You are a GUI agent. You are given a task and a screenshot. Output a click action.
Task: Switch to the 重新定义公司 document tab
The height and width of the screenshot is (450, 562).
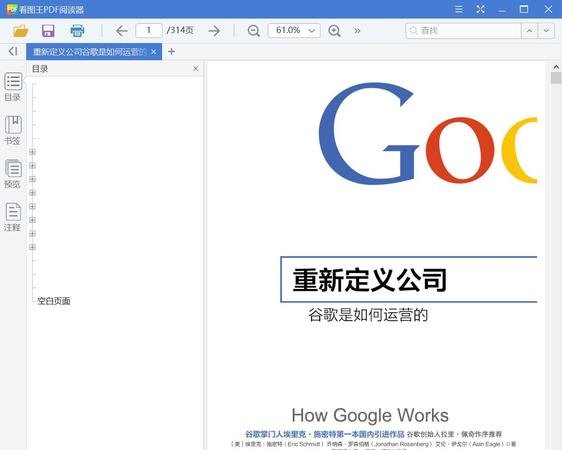[89, 52]
